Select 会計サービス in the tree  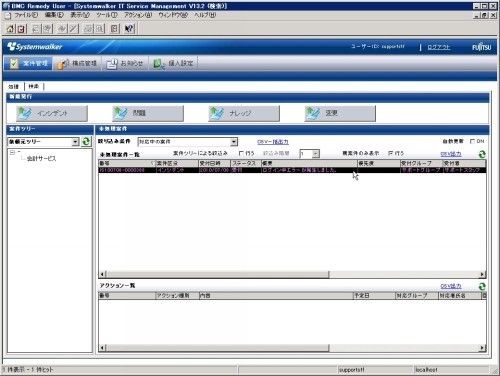(42, 159)
